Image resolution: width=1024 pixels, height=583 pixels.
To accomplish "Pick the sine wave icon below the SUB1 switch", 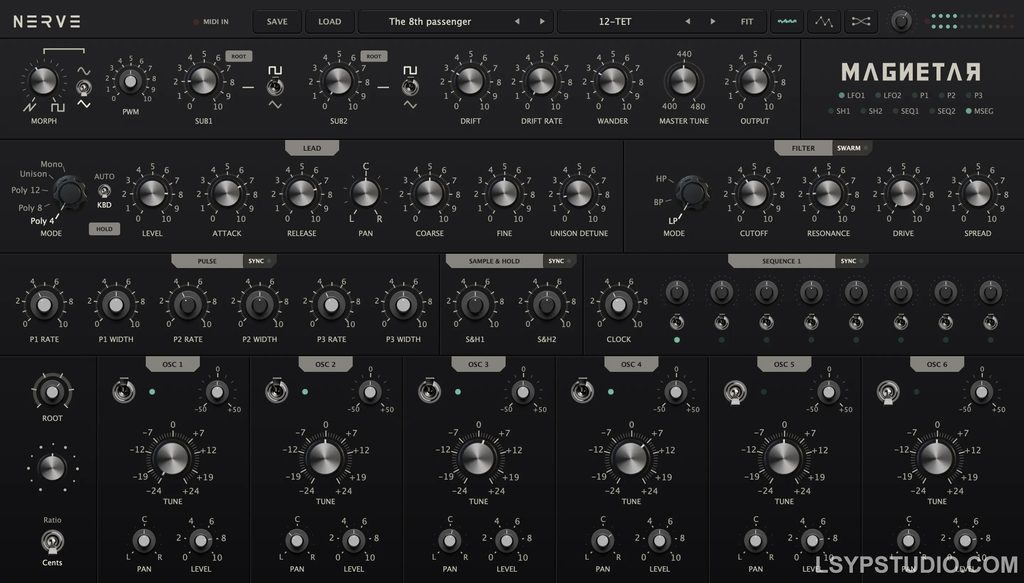I will pyautogui.click(x=275, y=104).
